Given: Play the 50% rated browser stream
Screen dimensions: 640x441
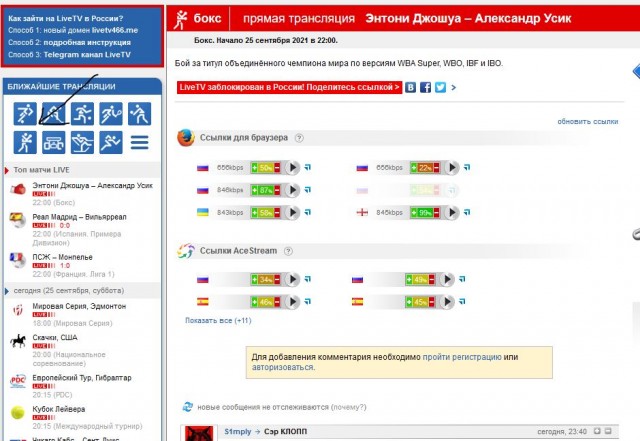Looking at the screenshot, I should [292, 167].
